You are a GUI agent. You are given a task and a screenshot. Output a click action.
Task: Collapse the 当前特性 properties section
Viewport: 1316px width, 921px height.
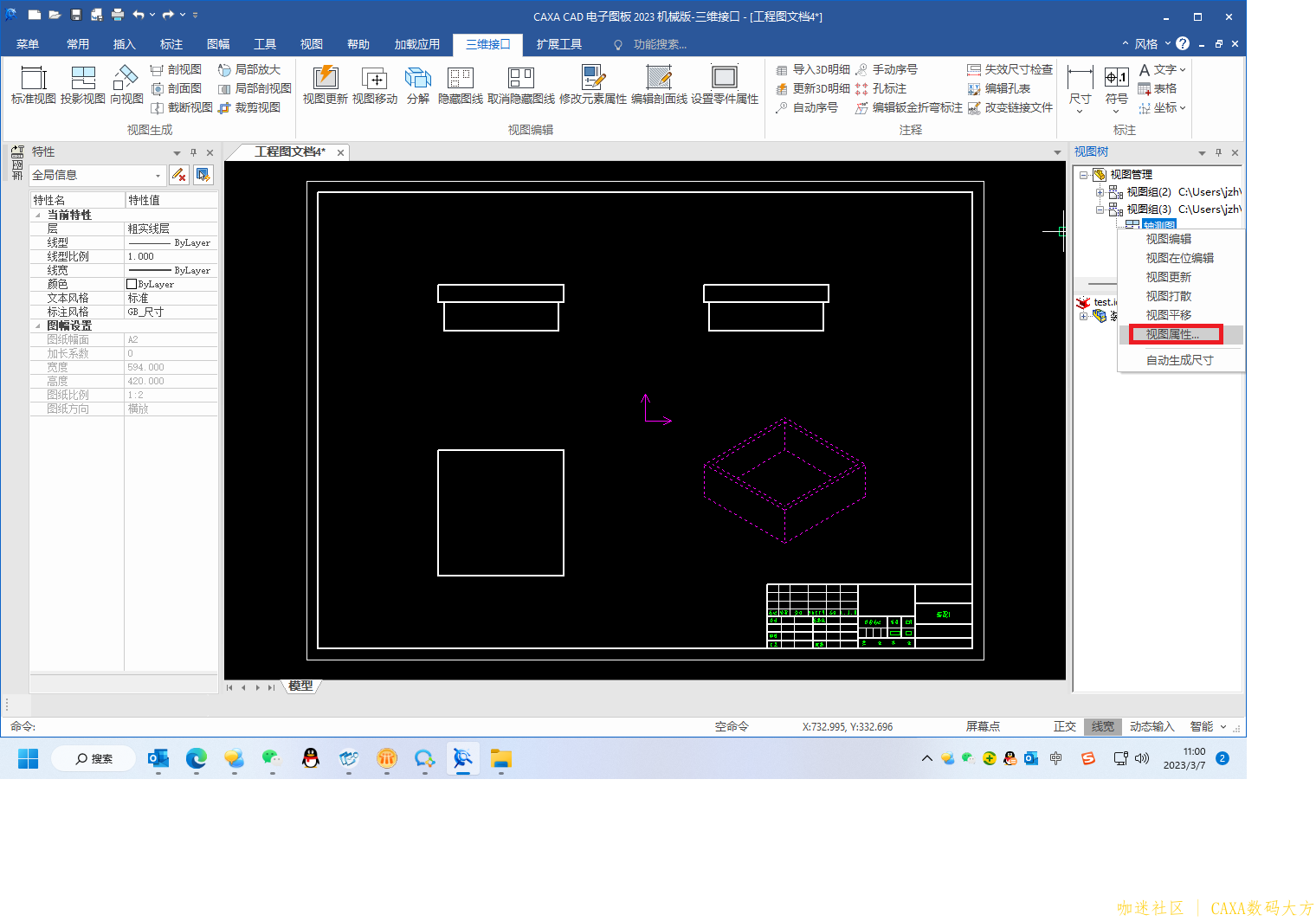click(37, 215)
